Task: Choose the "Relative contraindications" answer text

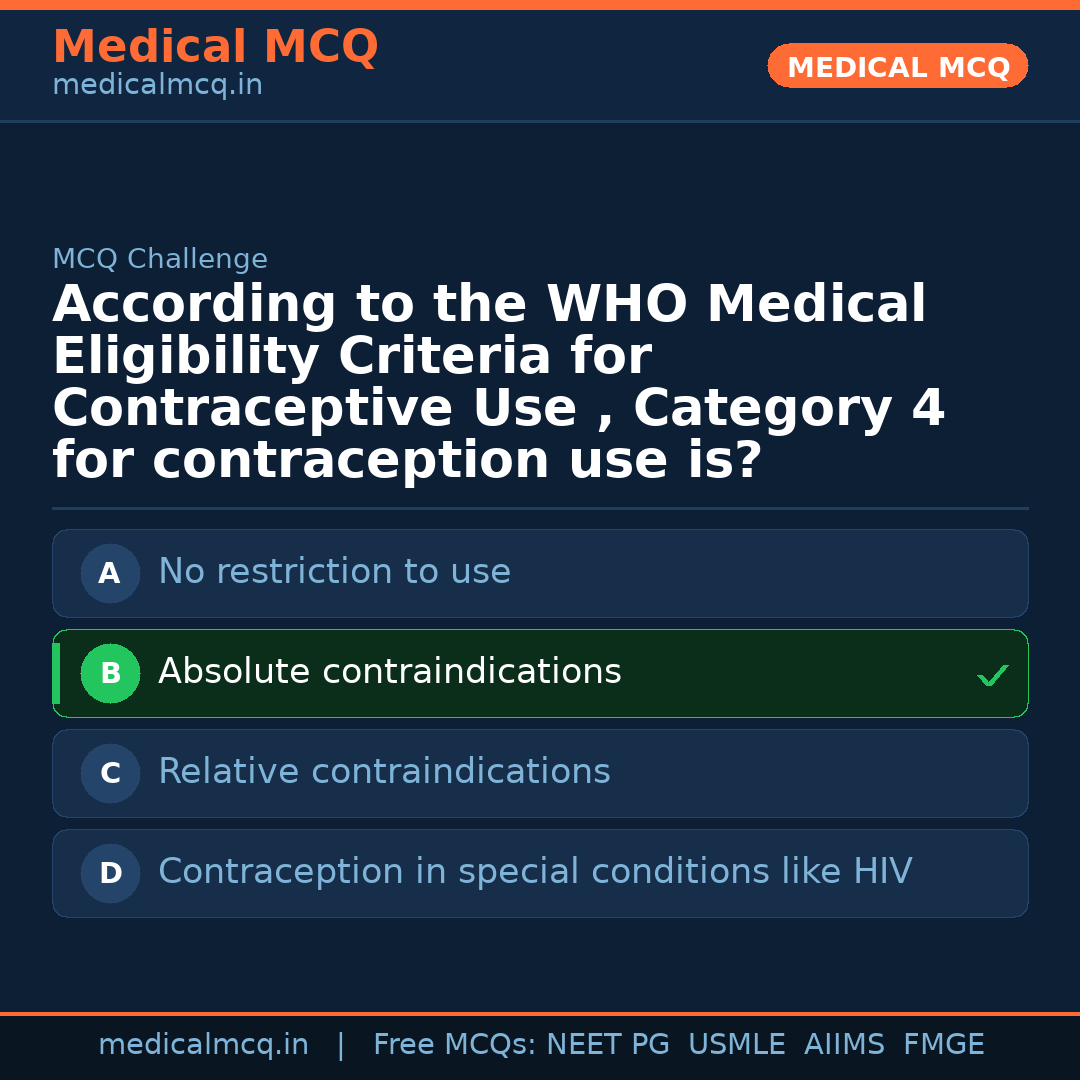Action: pyautogui.click(x=384, y=772)
